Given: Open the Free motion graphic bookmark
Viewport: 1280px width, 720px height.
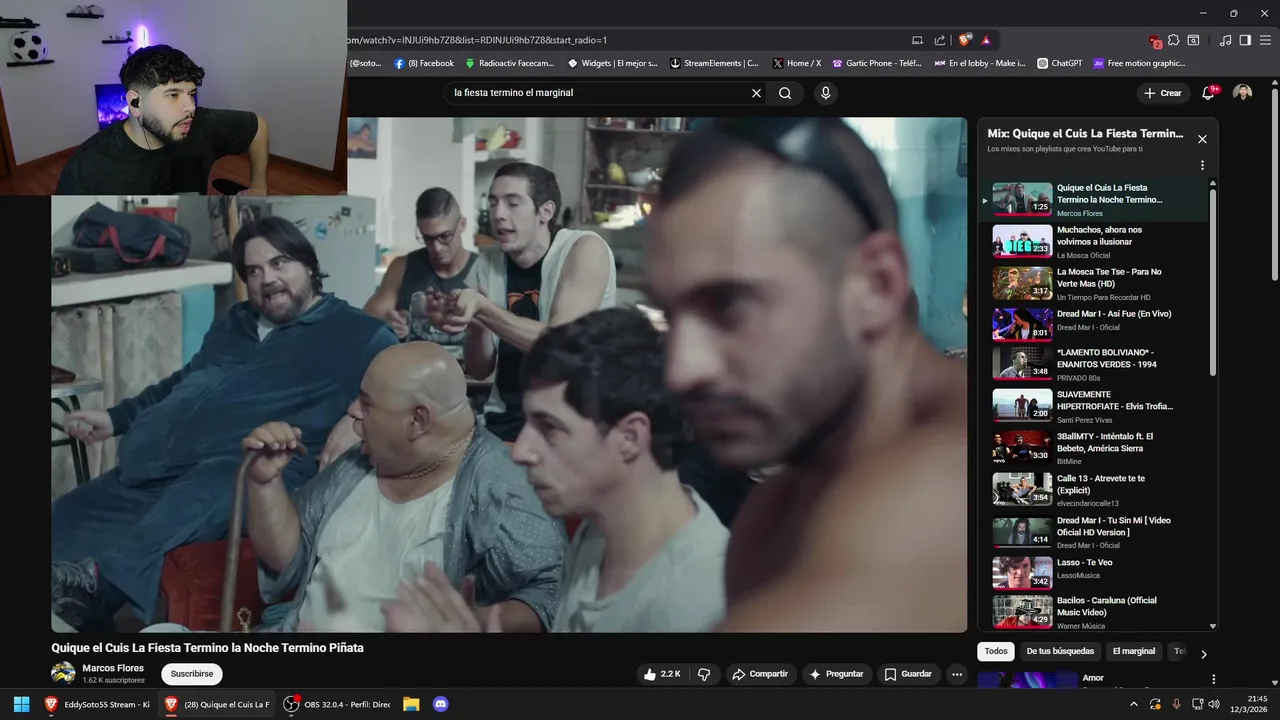Looking at the screenshot, I should coord(1139,63).
